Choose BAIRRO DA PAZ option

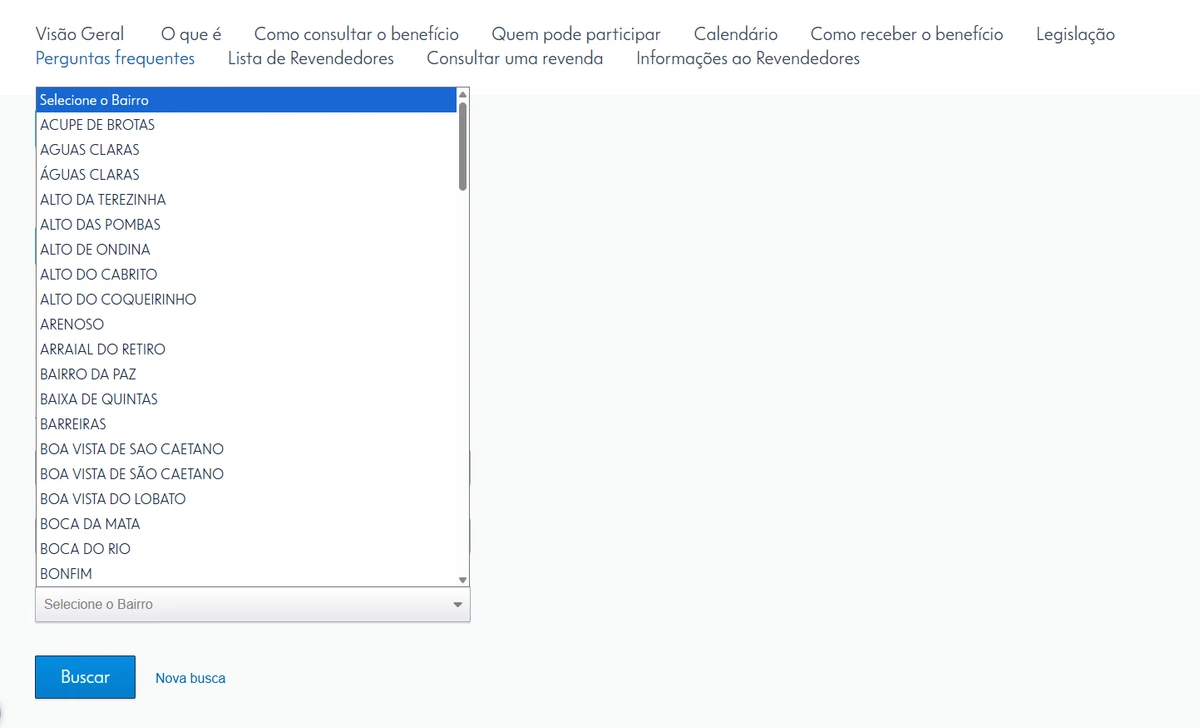click(88, 374)
